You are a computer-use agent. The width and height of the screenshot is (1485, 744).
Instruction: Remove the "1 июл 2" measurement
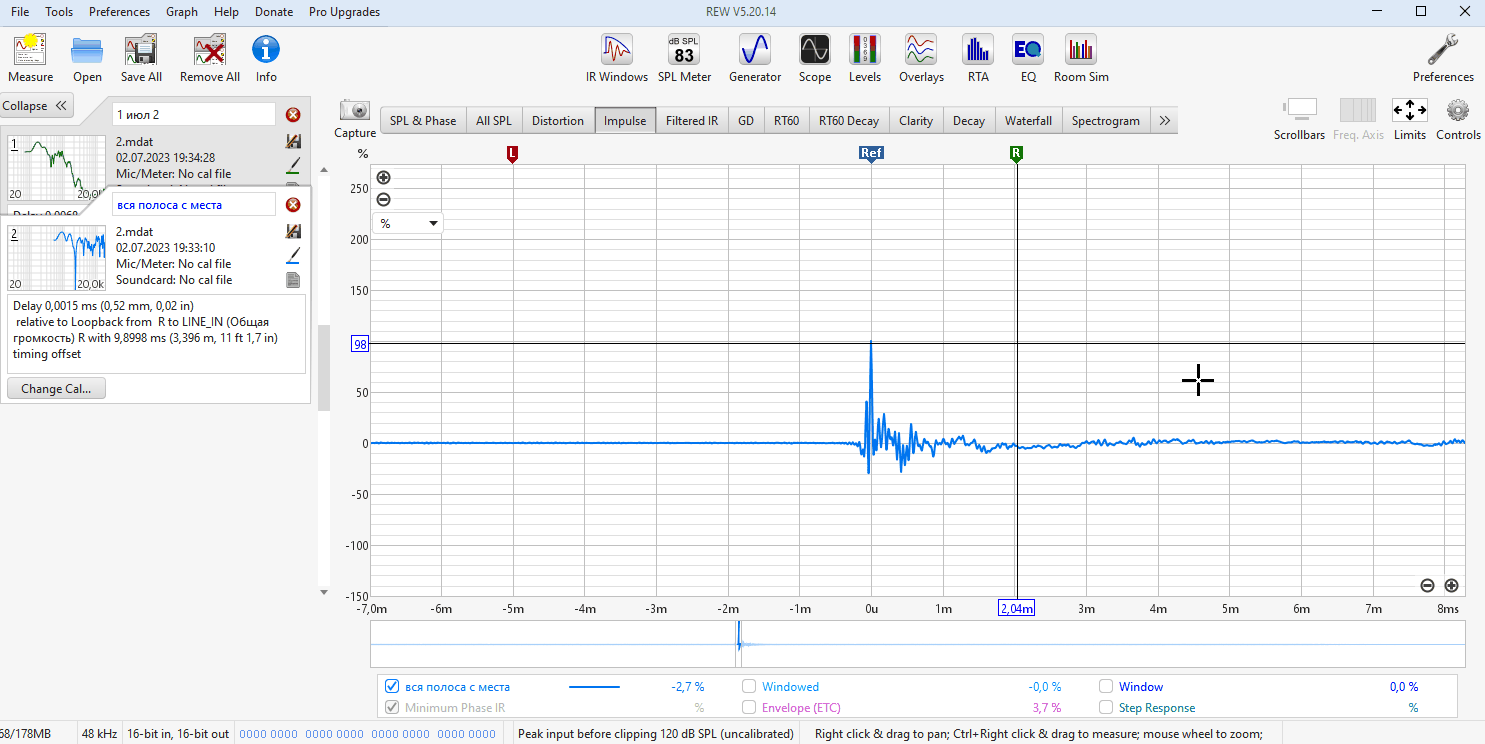pyautogui.click(x=293, y=115)
